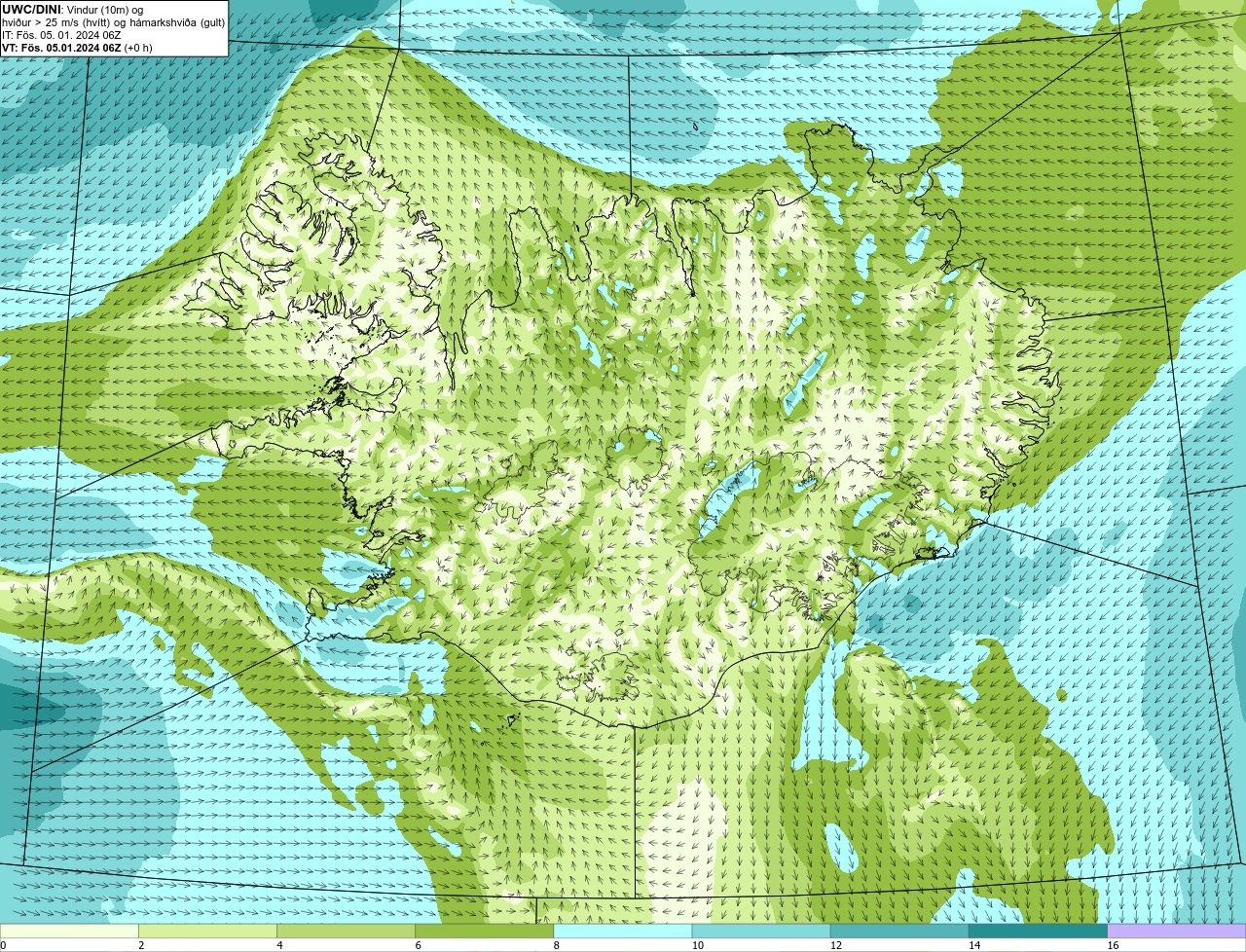Click the '12' scale label
This screenshot has width=1246, height=952.
tap(836, 945)
